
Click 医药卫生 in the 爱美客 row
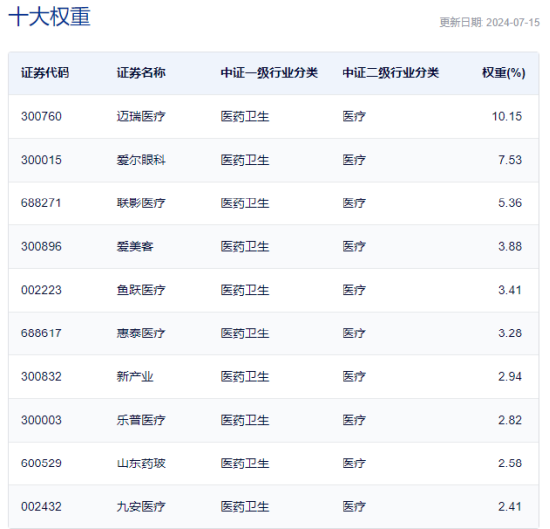click(x=245, y=246)
